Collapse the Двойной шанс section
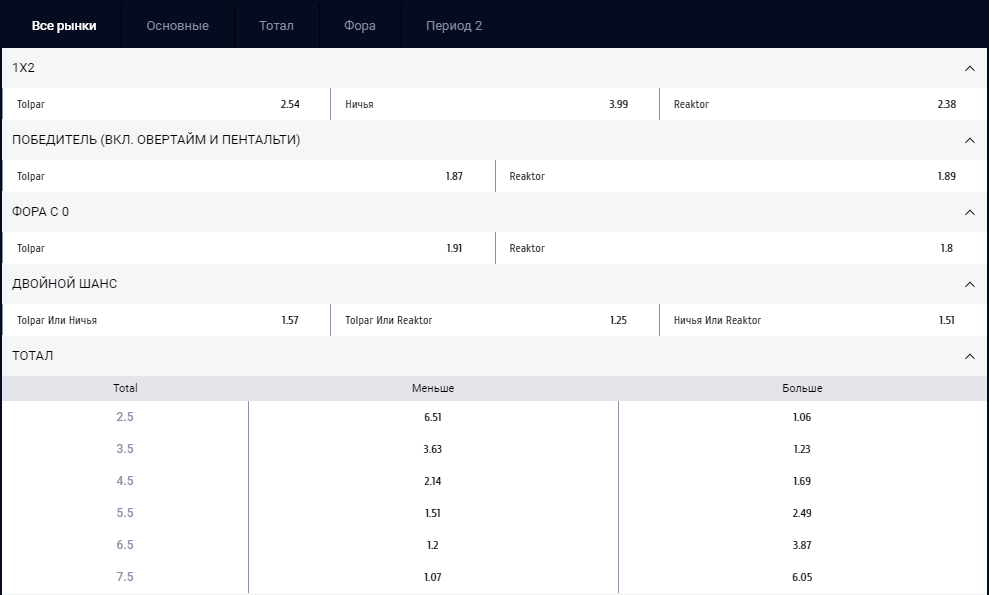Screen dimensions: 989x595 tap(969, 284)
